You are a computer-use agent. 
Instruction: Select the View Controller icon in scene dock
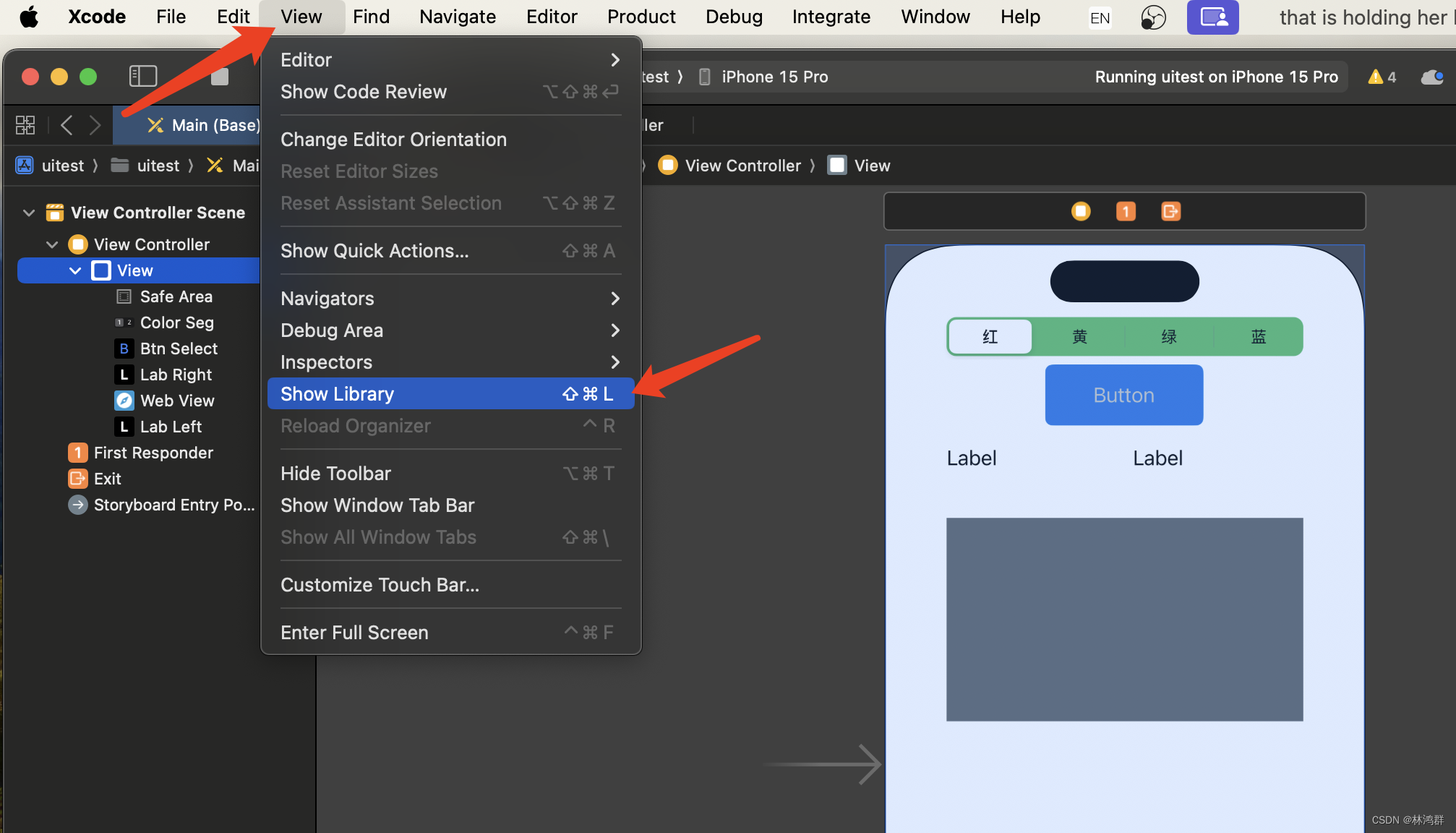(x=1081, y=211)
